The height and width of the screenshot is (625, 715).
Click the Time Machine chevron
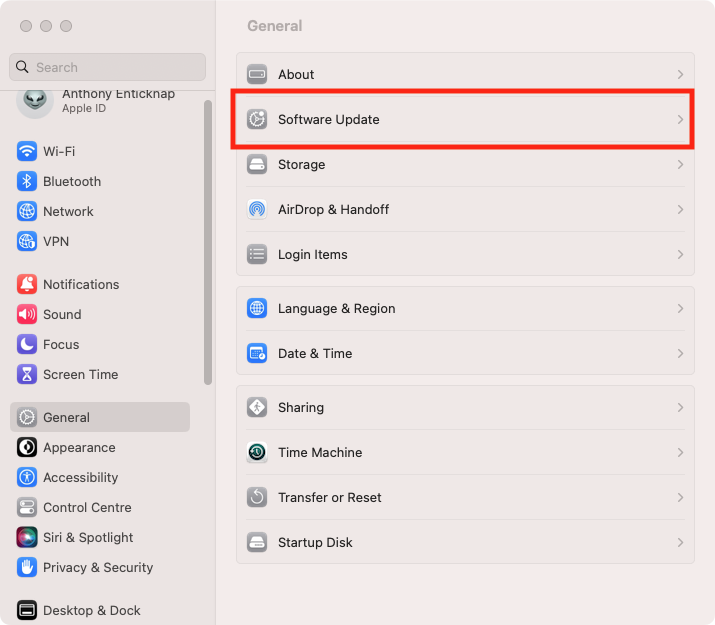pos(680,453)
